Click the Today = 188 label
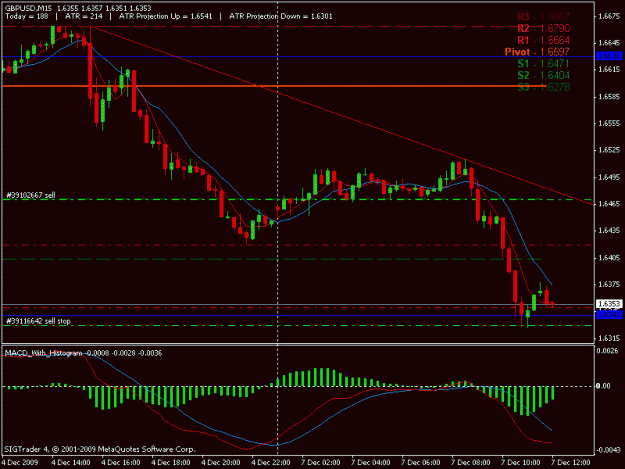Image resolution: width=625 pixels, height=469 pixels. point(26,16)
